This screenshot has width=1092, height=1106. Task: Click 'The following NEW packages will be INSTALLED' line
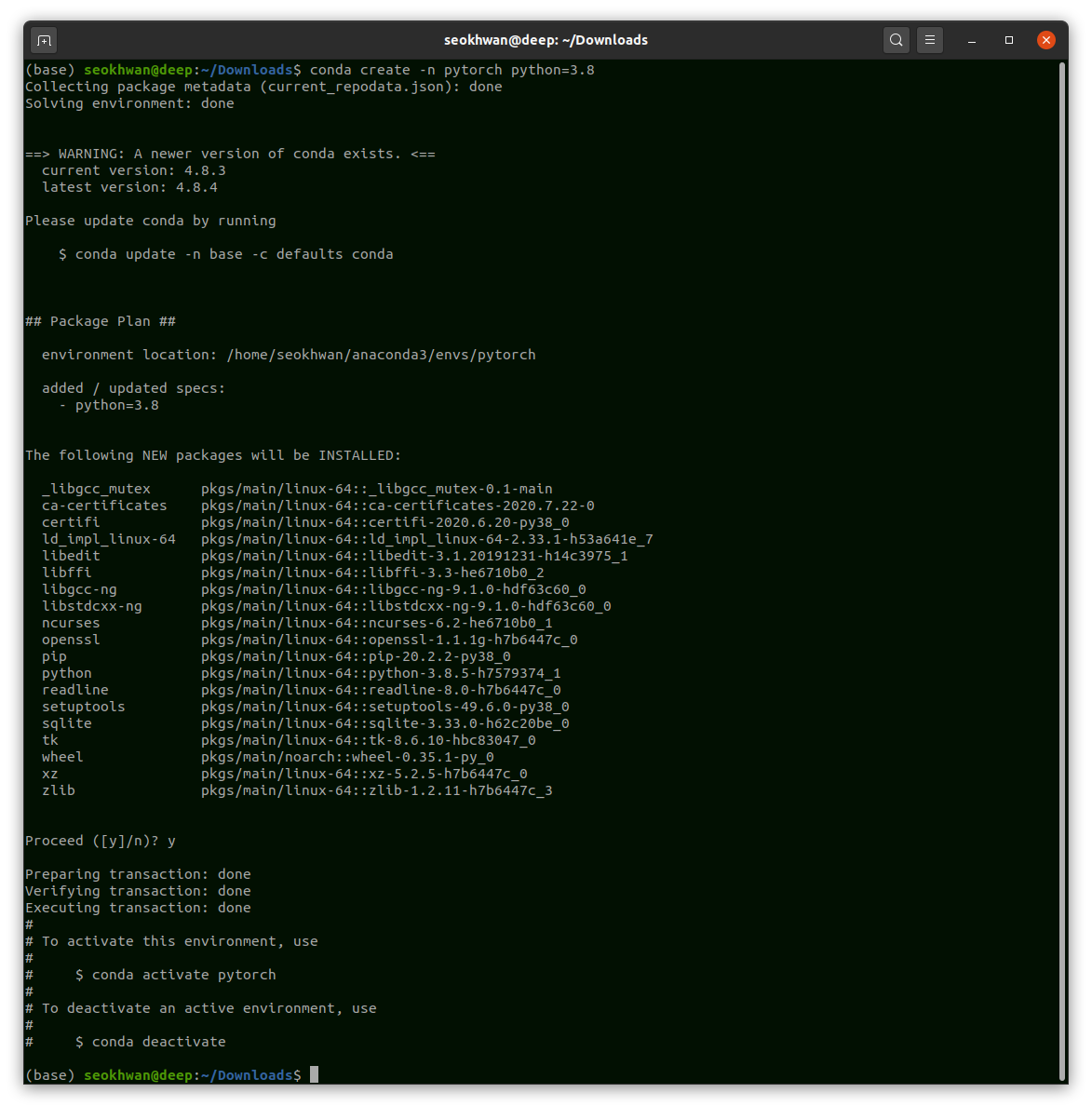tap(213, 455)
